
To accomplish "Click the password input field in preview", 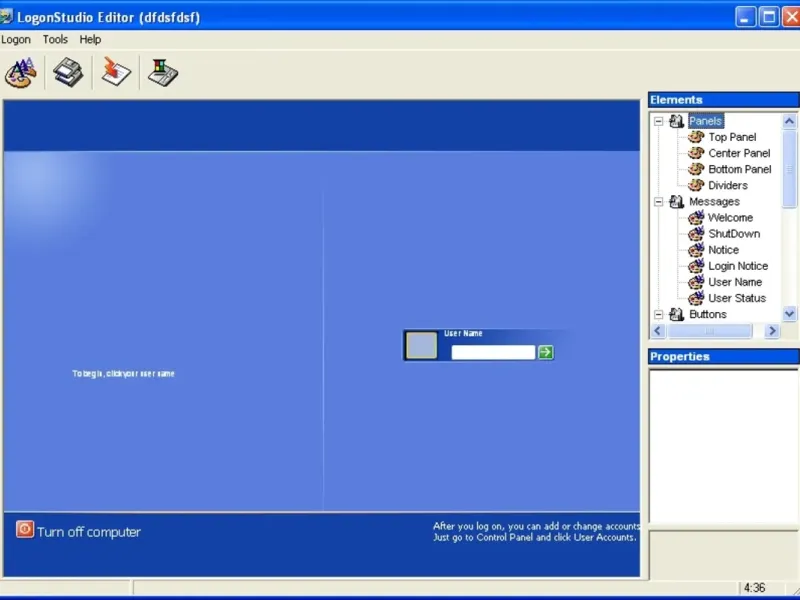I will pyautogui.click(x=493, y=352).
